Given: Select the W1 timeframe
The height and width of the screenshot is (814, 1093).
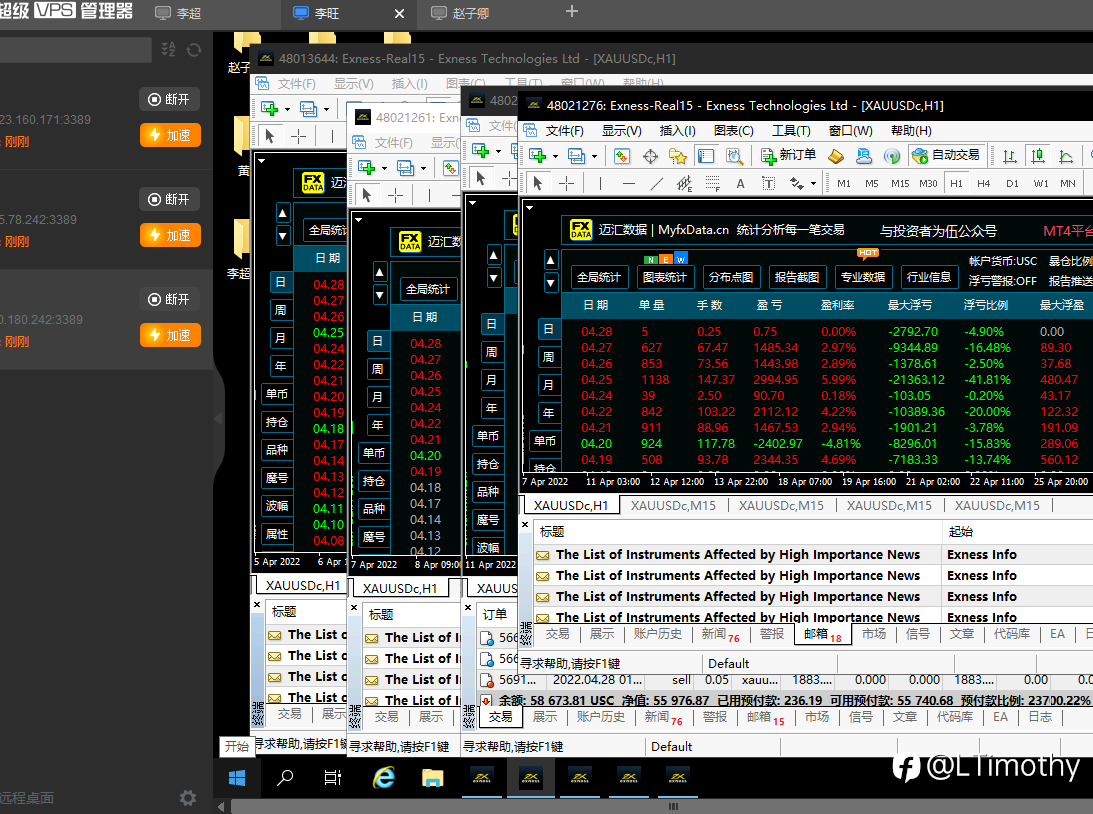Looking at the screenshot, I should point(1041,183).
